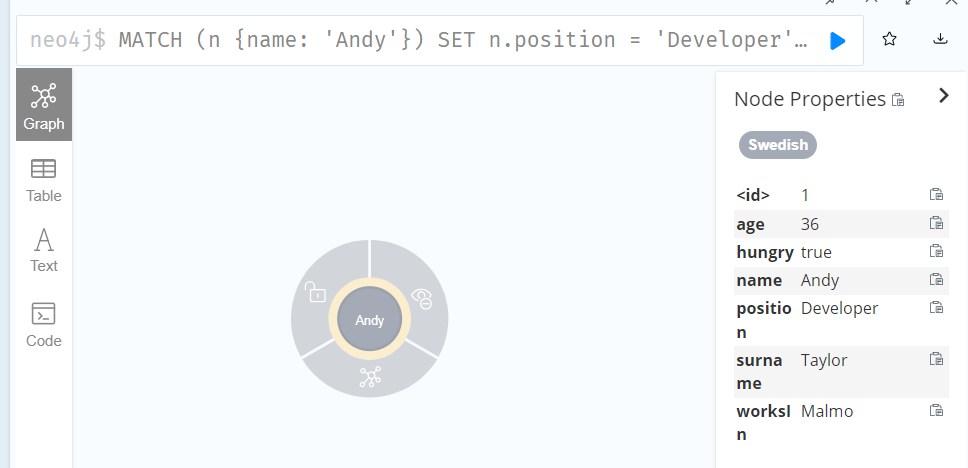Screen dimensions: 968x468
Task: Expand Andy node's child relationships
Action: pos(370,377)
